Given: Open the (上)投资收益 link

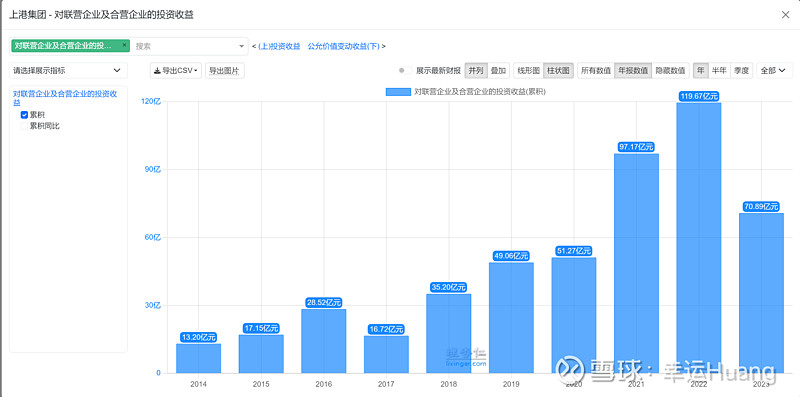Looking at the screenshot, I should click(279, 46).
